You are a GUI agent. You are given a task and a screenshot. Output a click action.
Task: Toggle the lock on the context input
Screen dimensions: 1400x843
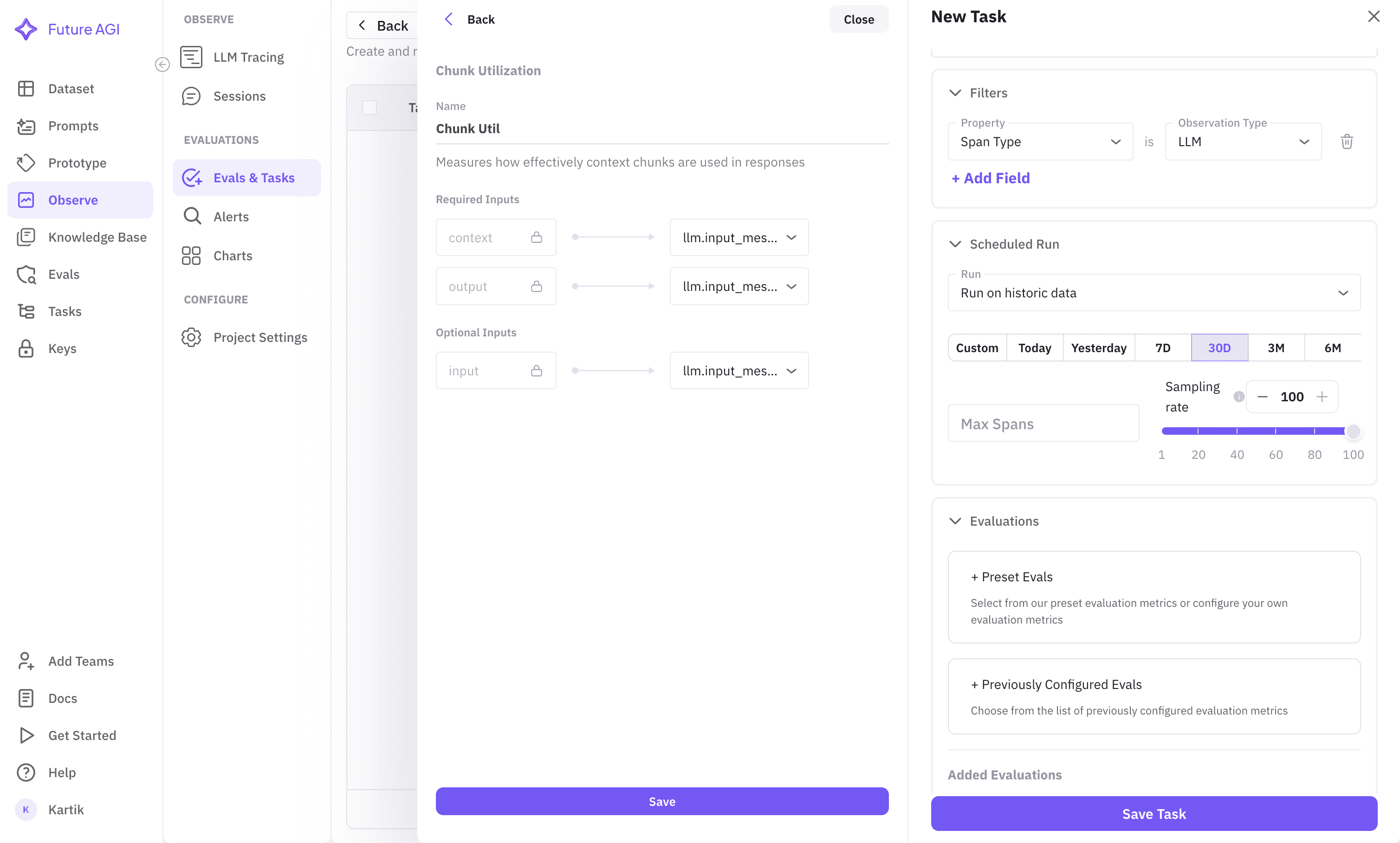click(x=537, y=238)
